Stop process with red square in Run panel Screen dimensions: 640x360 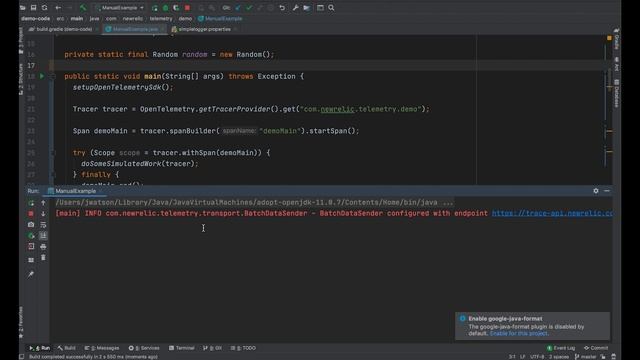pyautogui.click(x=31, y=214)
